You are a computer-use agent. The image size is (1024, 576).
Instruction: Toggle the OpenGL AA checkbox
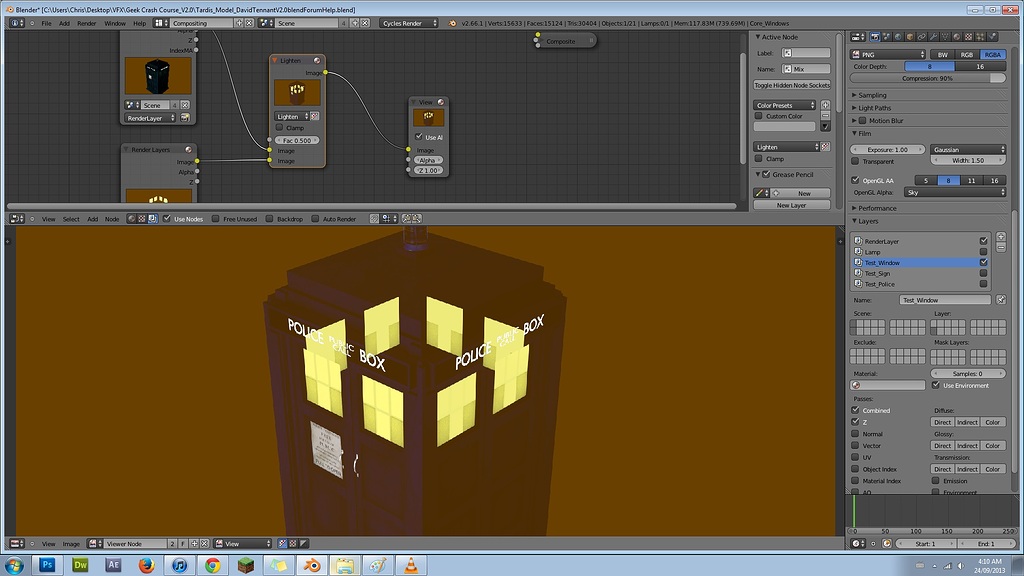tap(856, 180)
